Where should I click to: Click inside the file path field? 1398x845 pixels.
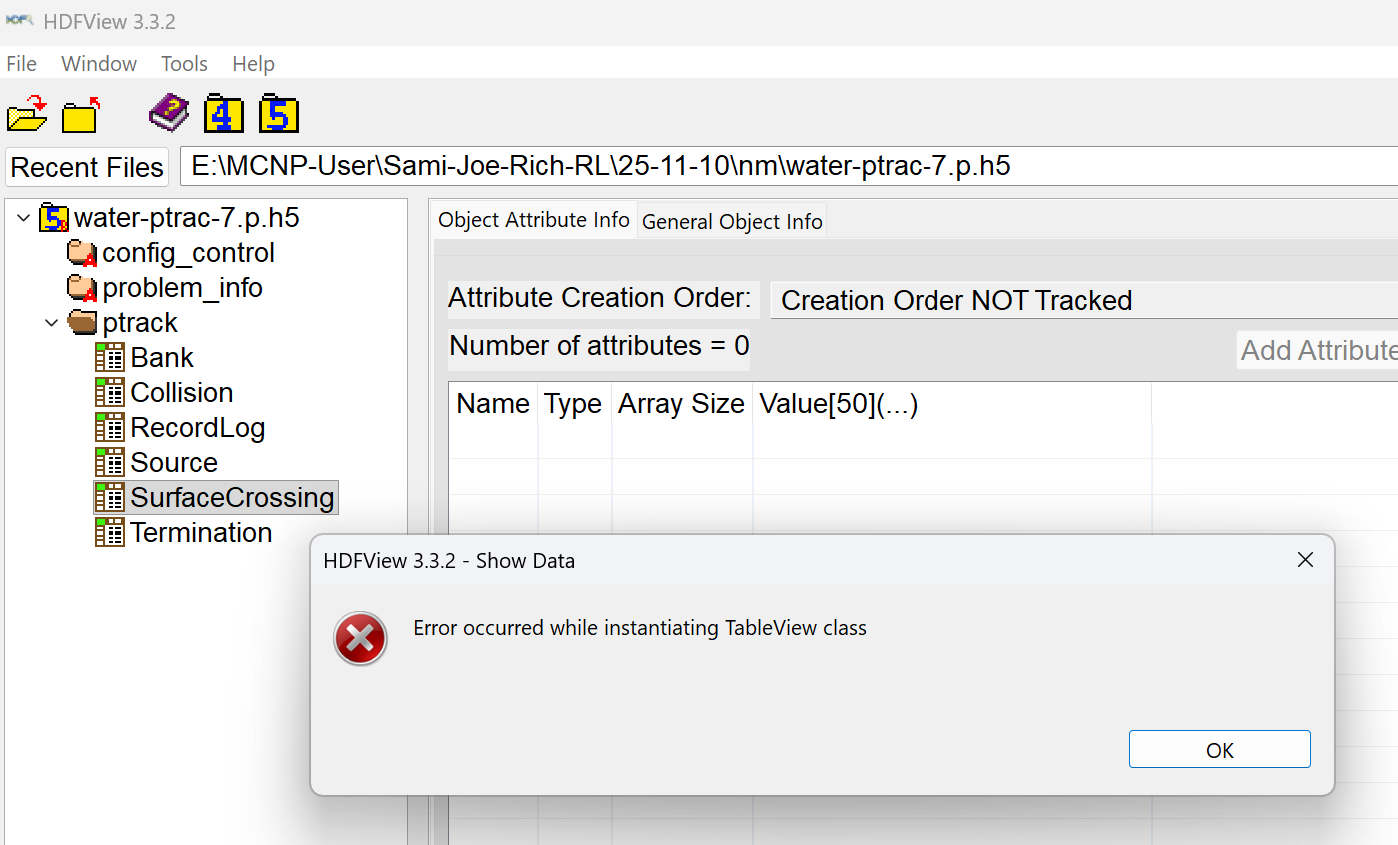pos(600,166)
